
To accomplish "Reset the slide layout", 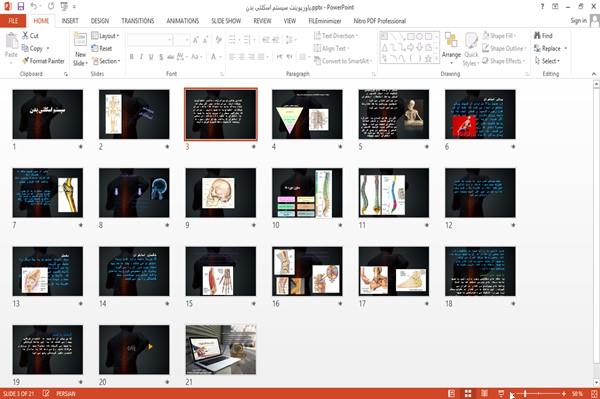I will click(x=102, y=48).
